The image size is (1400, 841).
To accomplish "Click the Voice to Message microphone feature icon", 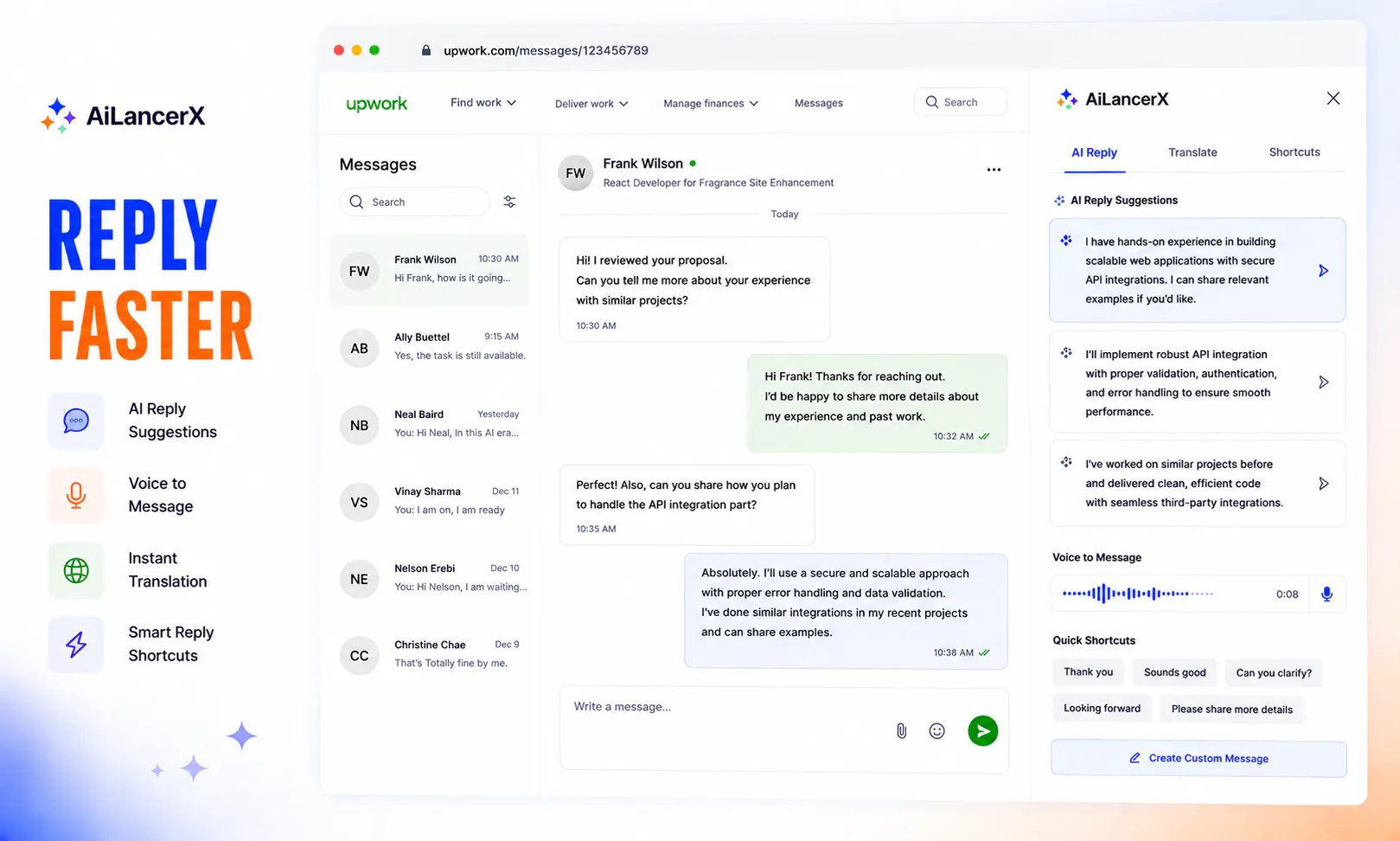I will click(x=76, y=495).
